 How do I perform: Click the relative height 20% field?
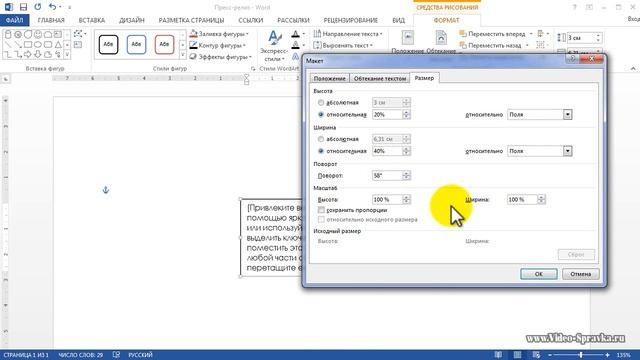[387, 115]
